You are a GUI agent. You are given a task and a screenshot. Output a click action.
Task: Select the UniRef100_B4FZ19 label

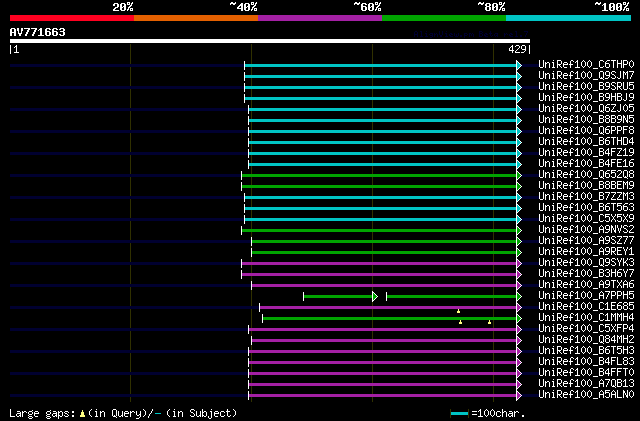587,153
